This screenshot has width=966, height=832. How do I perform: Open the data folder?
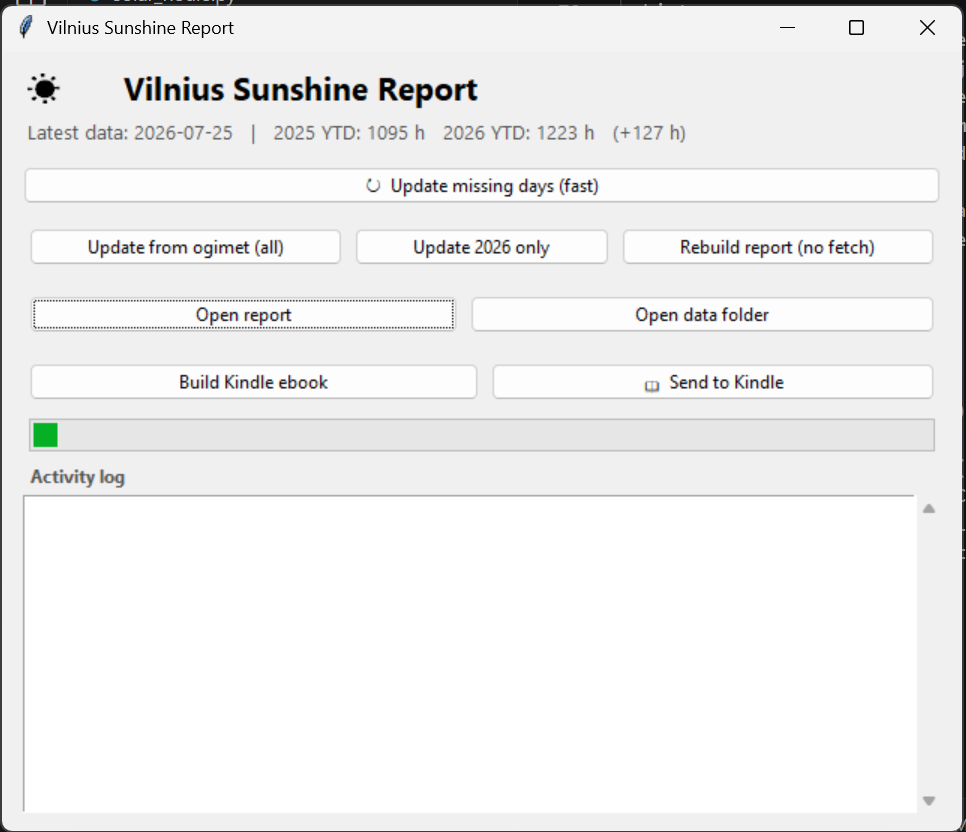pyautogui.click(x=702, y=314)
